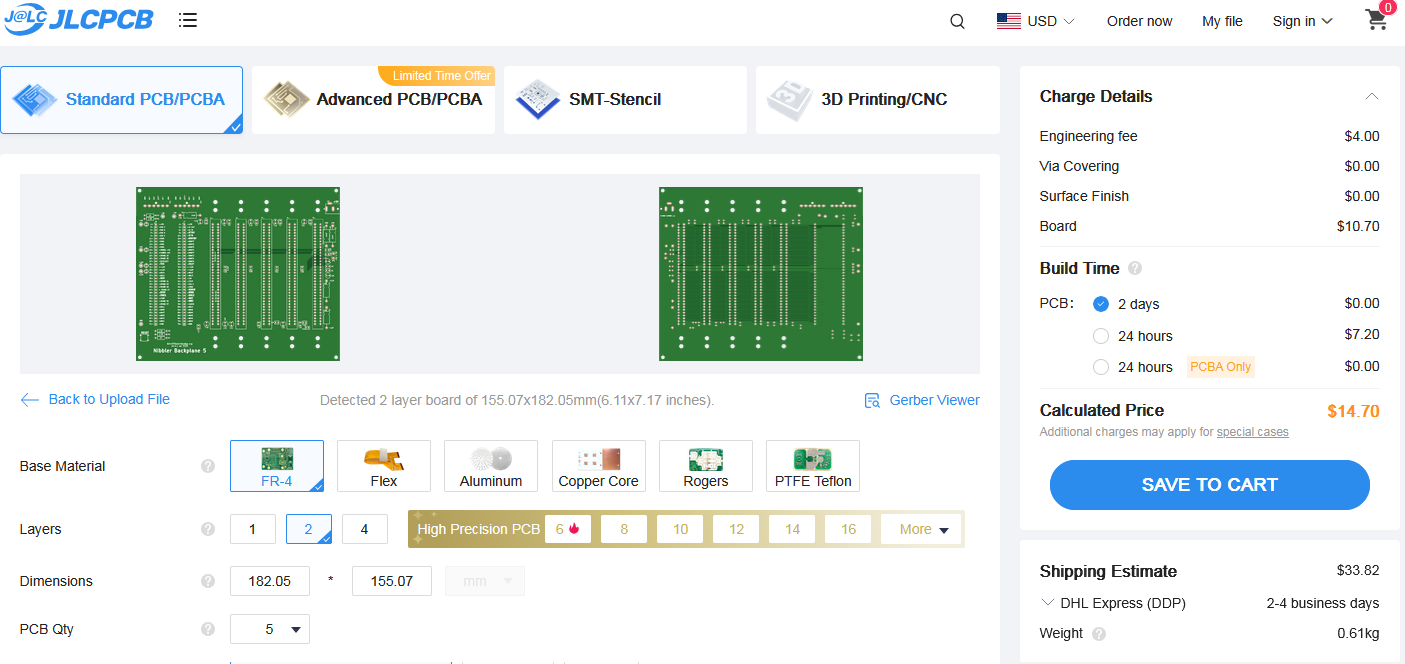The height and width of the screenshot is (664, 1405).
Task: Open the PCB Qty dropdown
Action: (270, 629)
